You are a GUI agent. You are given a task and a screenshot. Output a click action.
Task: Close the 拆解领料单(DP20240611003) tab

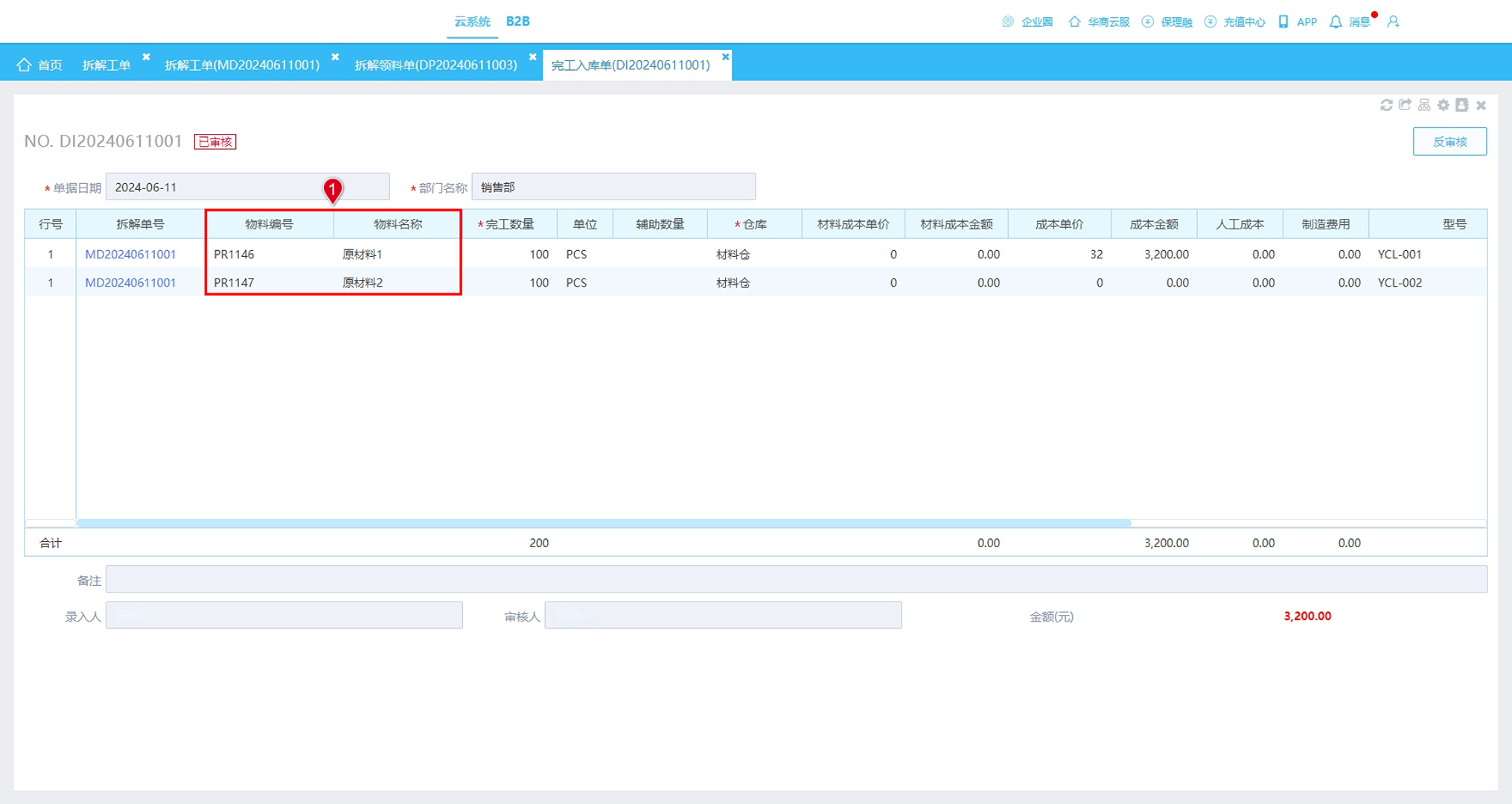tap(532, 57)
